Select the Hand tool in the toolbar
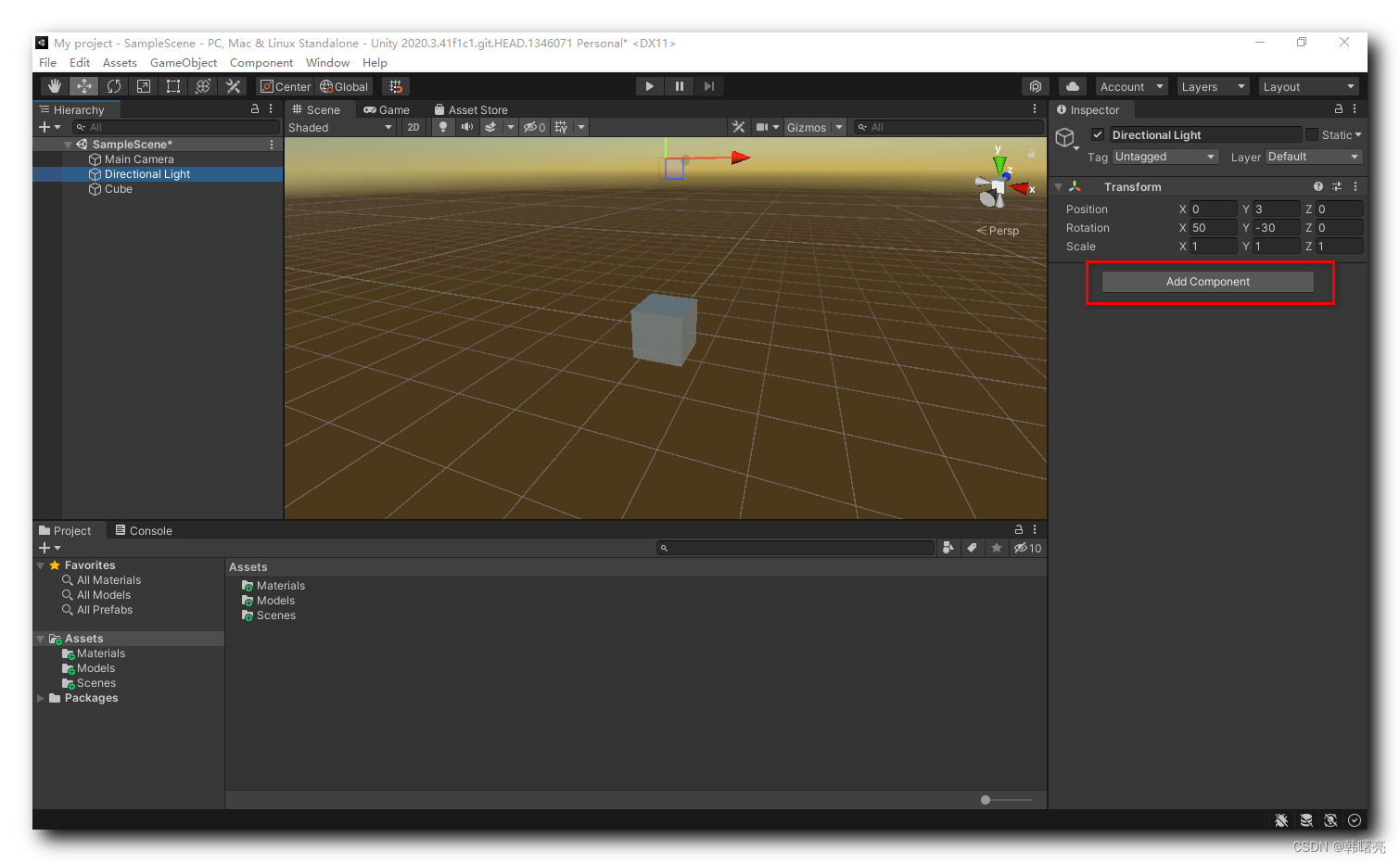 (x=53, y=85)
